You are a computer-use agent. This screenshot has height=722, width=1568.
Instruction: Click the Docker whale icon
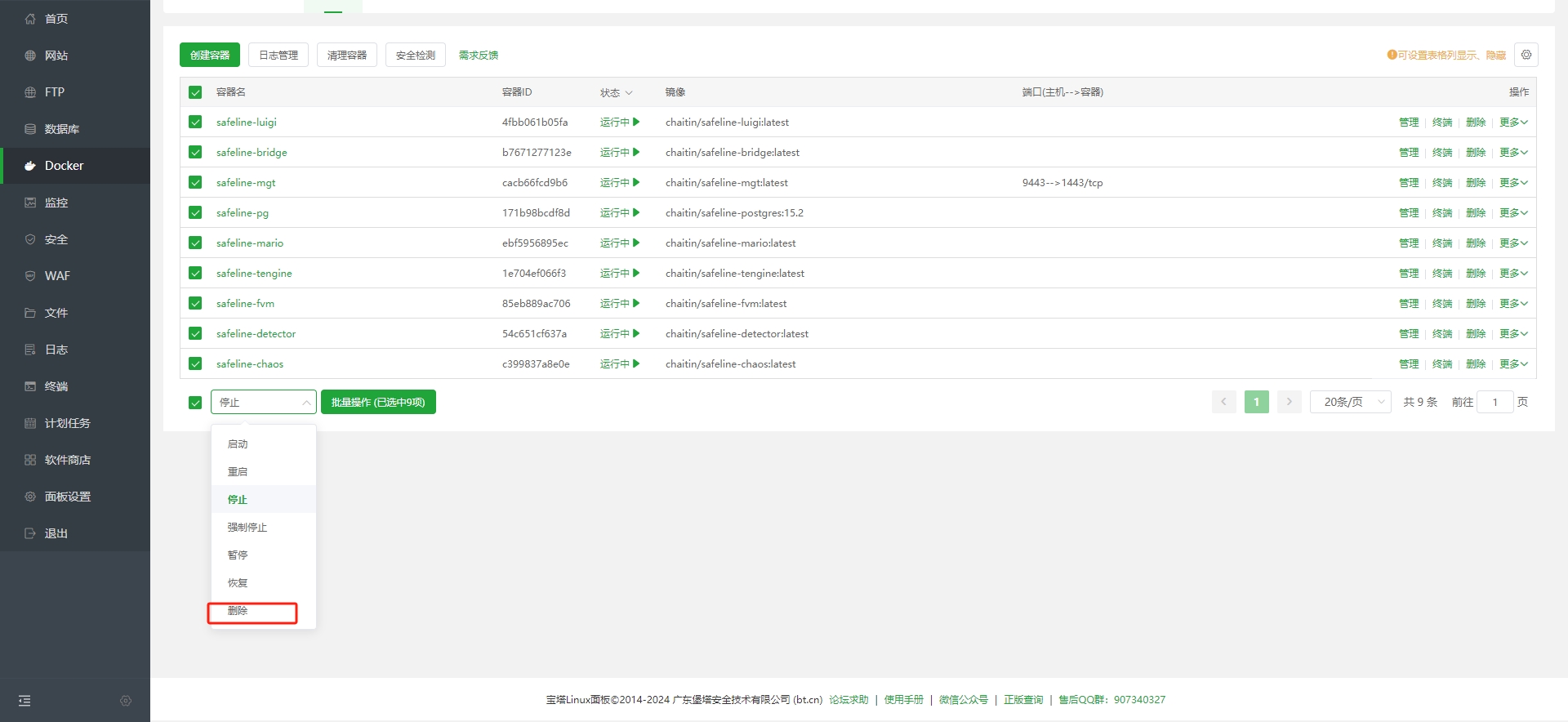[x=30, y=166]
